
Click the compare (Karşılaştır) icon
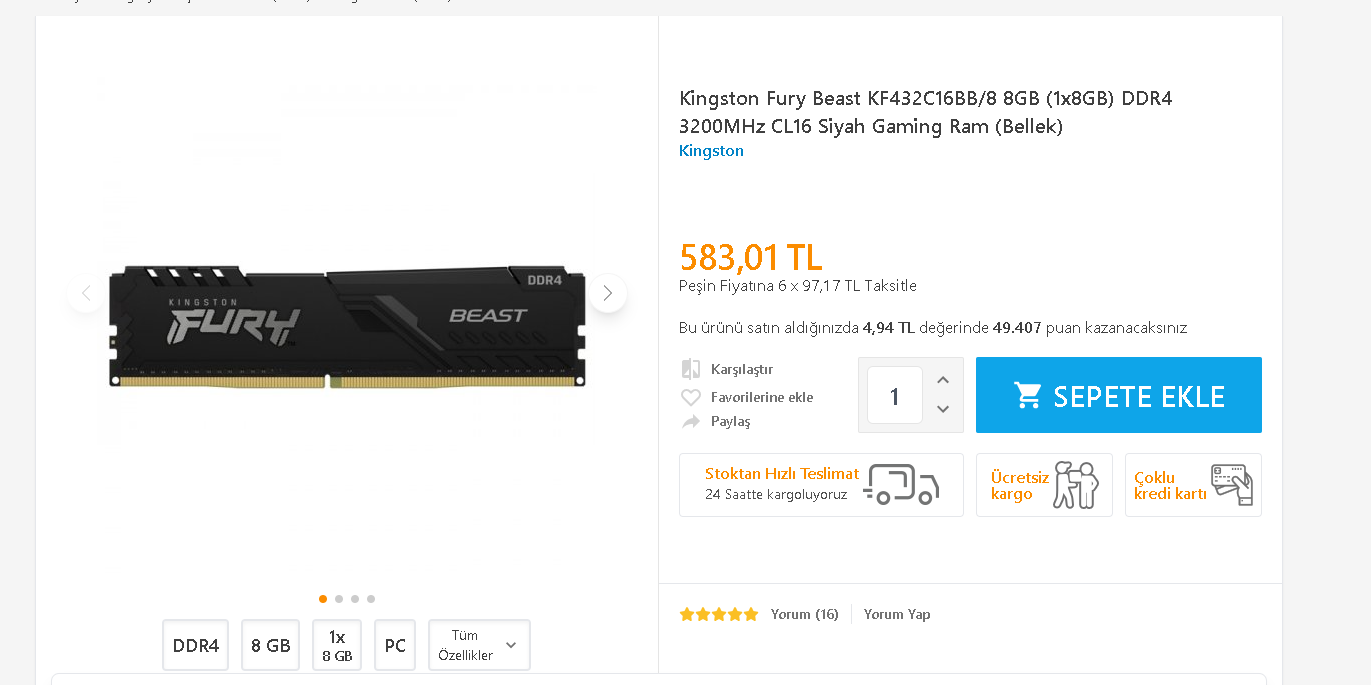pyautogui.click(x=690, y=369)
